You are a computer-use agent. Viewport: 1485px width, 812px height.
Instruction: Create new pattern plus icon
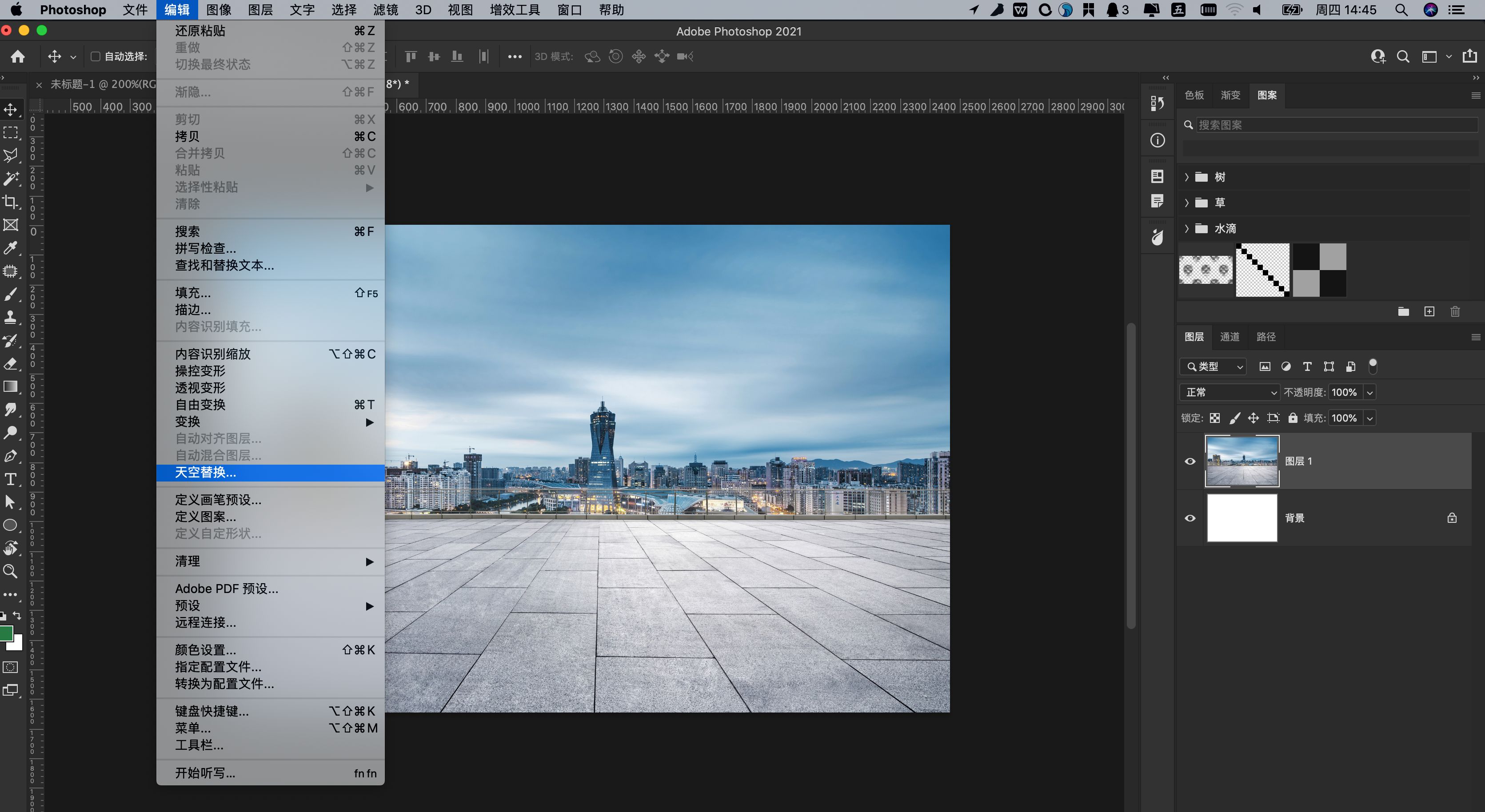pos(1429,311)
